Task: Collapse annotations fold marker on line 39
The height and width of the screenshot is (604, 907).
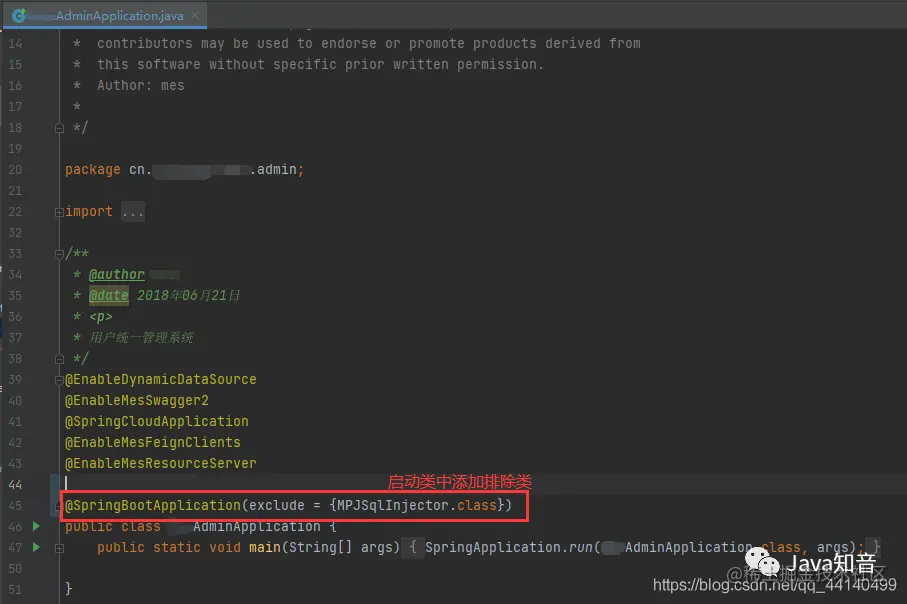Action: click(x=59, y=380)
